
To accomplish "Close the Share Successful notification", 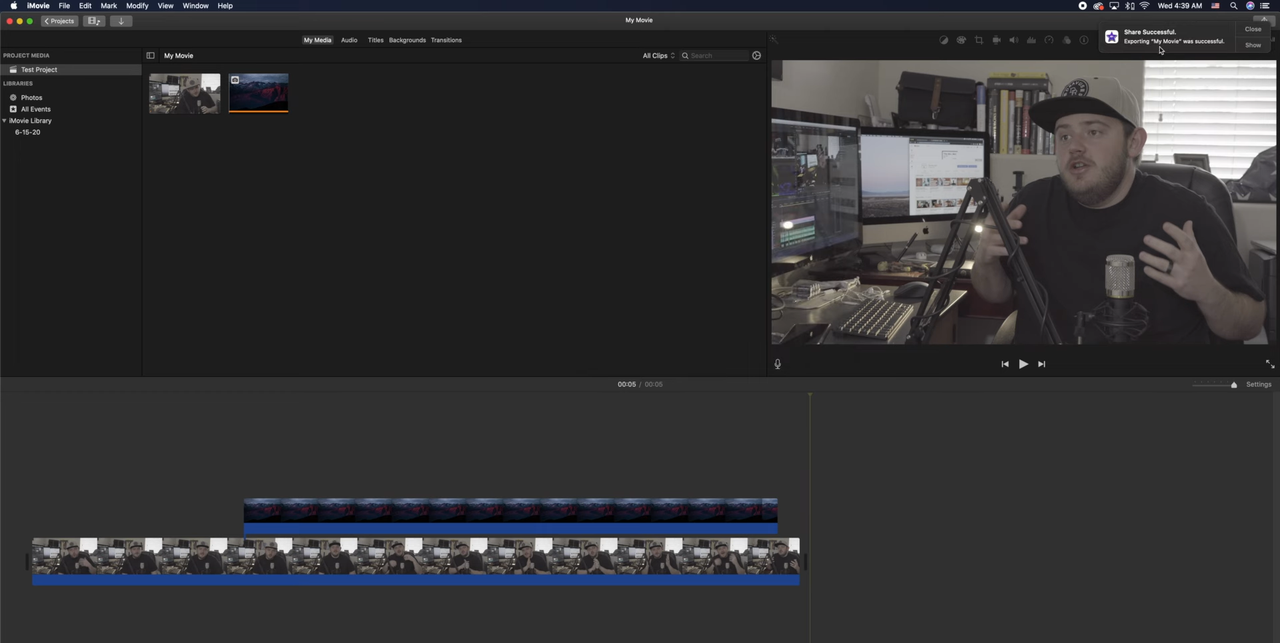I will click(1253, 29).
